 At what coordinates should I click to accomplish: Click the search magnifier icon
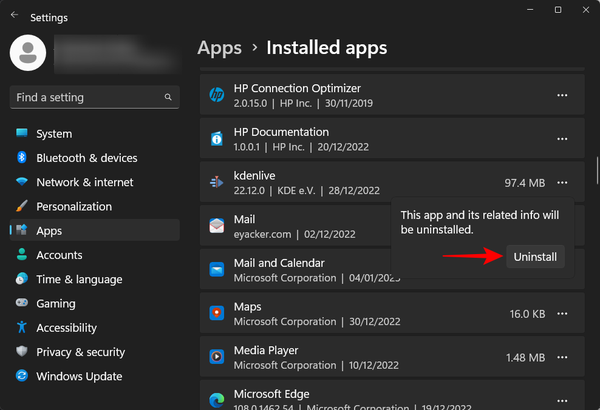168,97
